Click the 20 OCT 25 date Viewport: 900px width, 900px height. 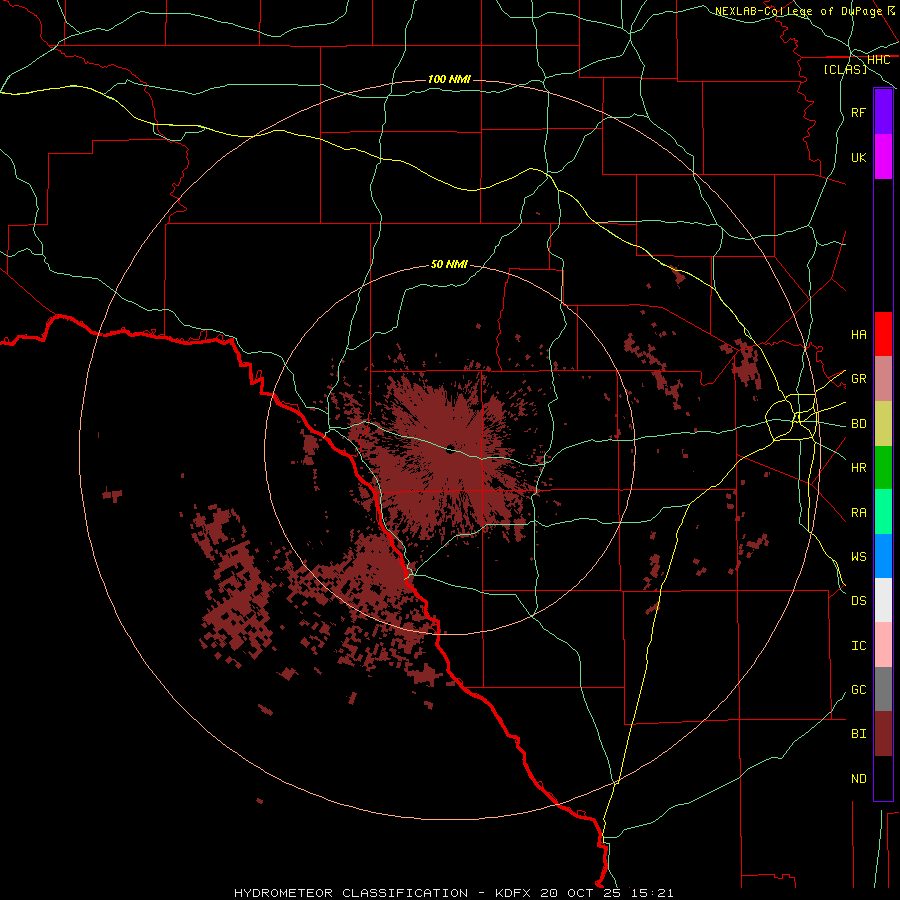coord(579,893)
